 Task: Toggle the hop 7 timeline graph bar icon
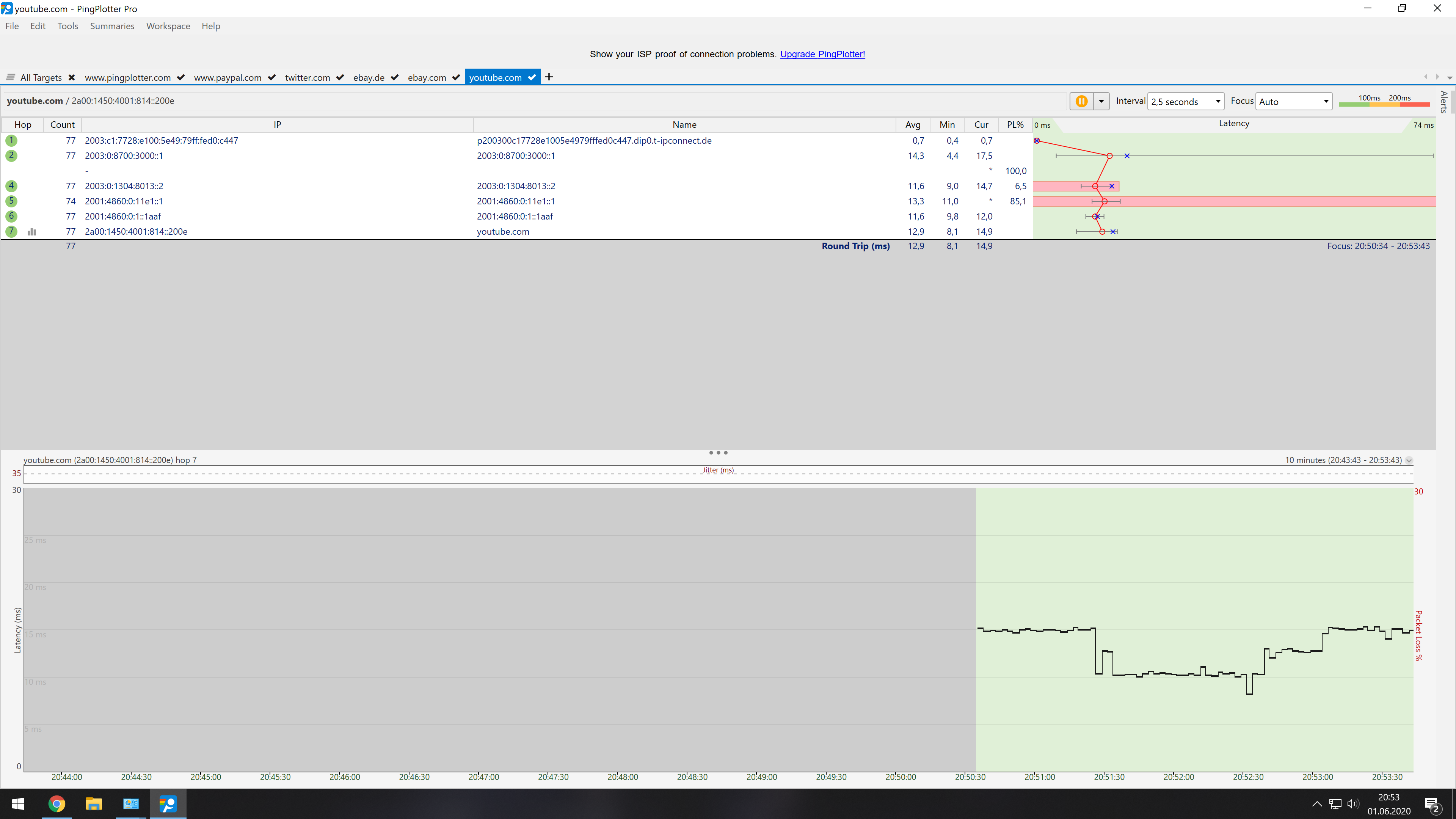point(31,232)
